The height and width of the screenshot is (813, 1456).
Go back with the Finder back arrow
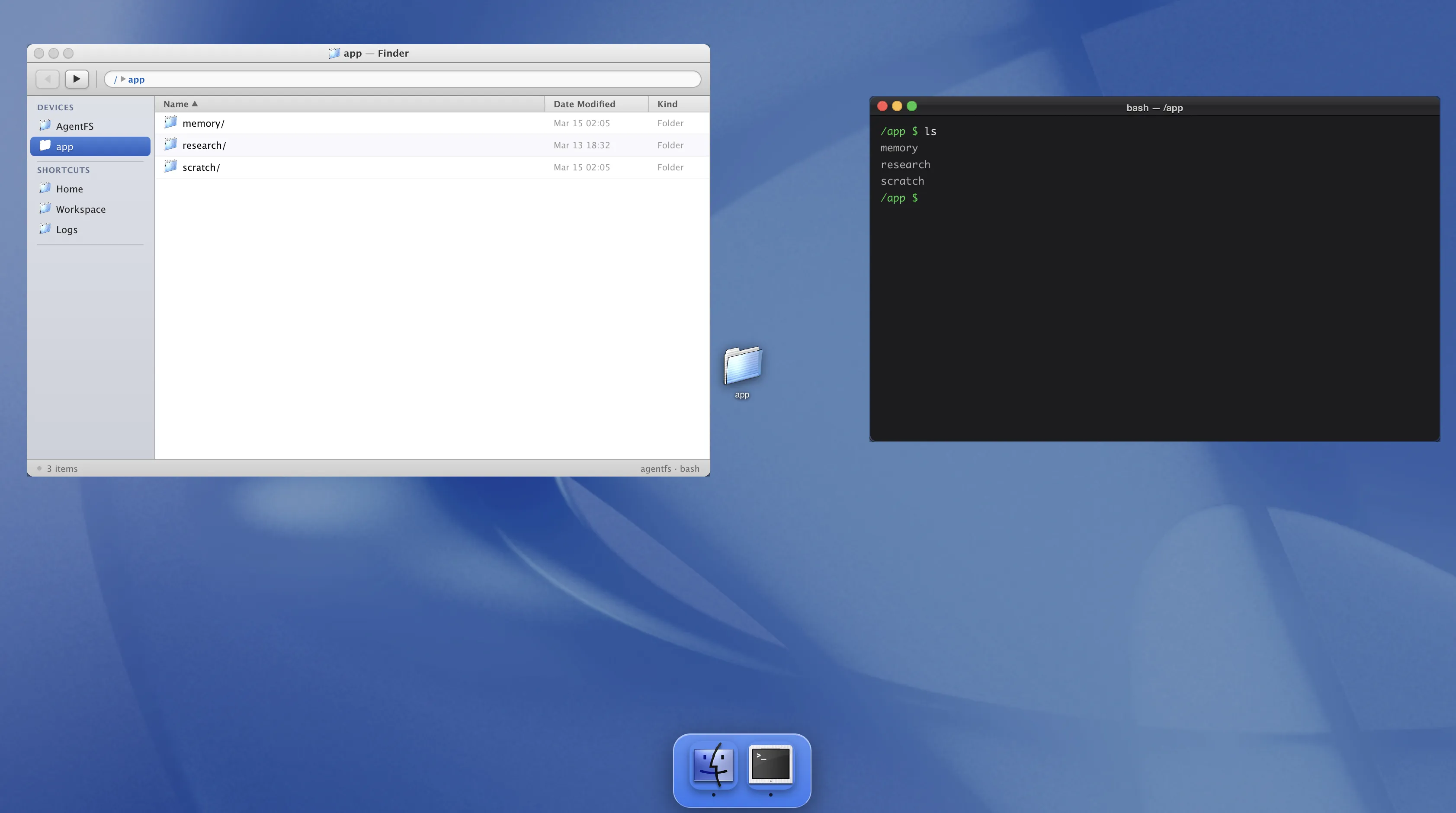point(48,79)
